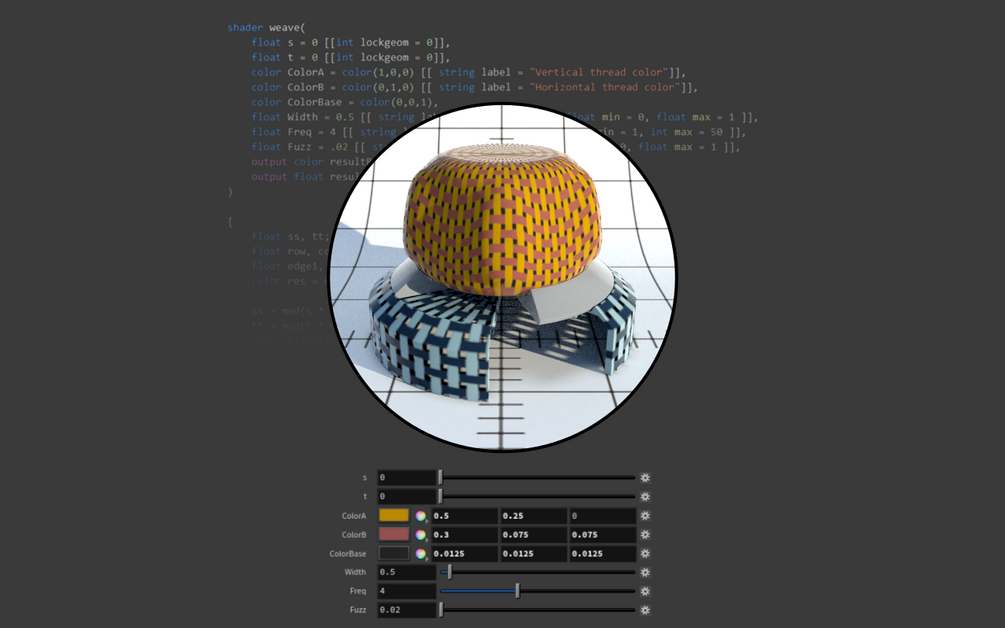Open the color wheel picker for ColorBase
Image resolution: width=1005 pixels, height=628 pixels.
click(x=420, y=554)
